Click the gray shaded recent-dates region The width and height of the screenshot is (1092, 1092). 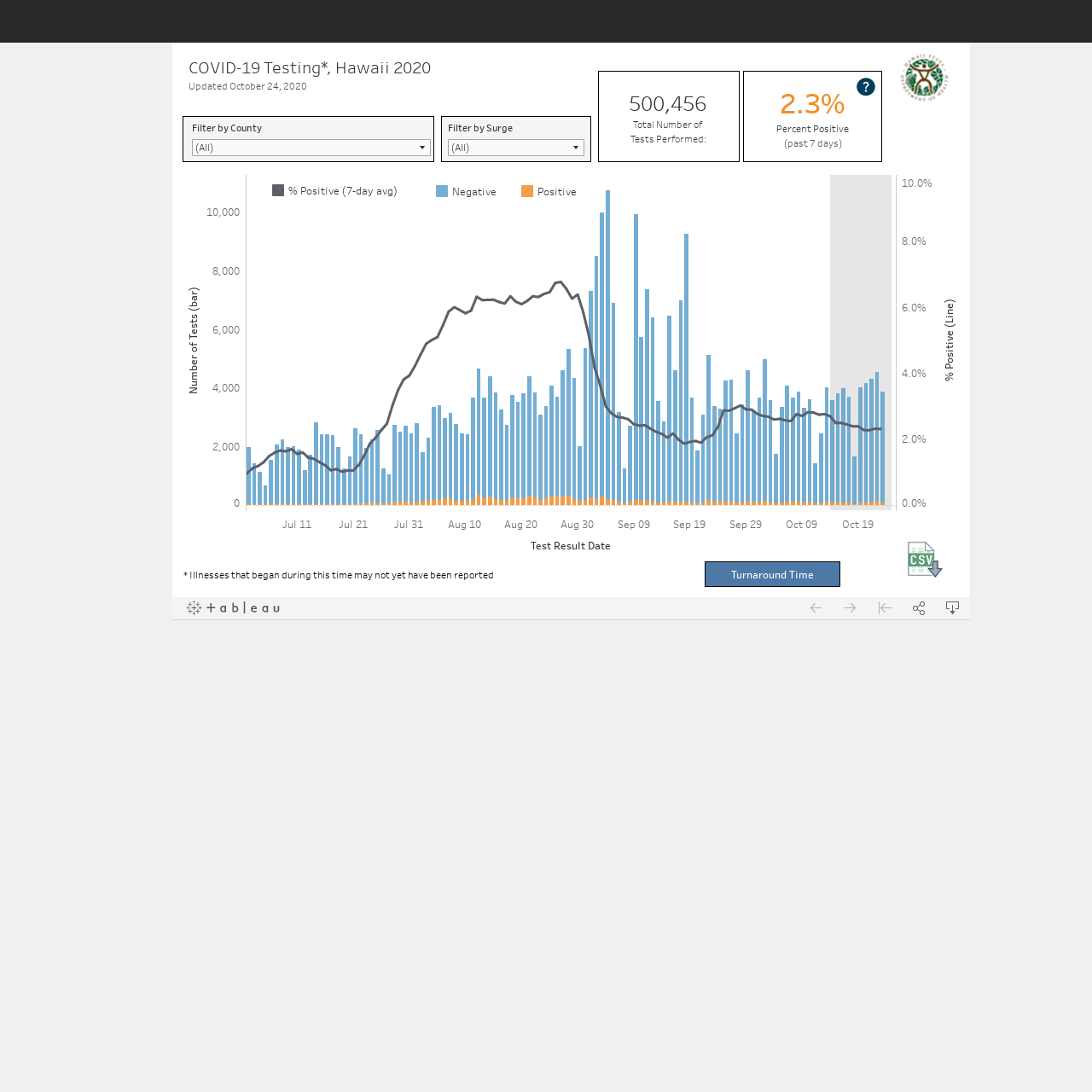(861, 341)
